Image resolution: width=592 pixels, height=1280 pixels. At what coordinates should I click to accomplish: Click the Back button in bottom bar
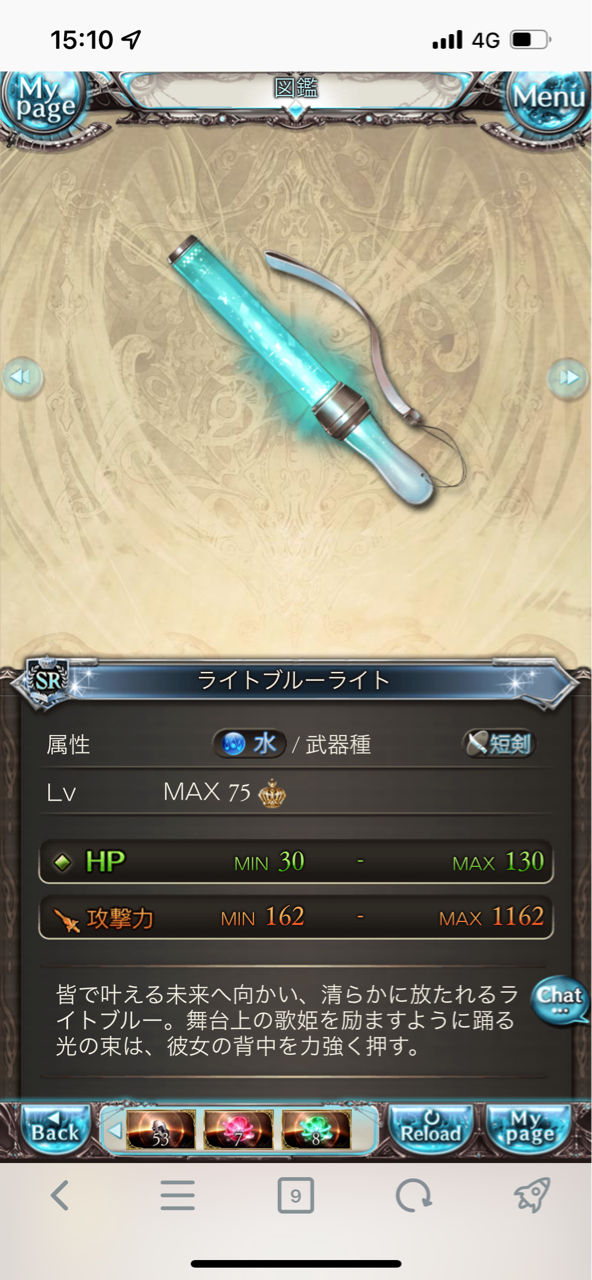(x=56, y=1130)
